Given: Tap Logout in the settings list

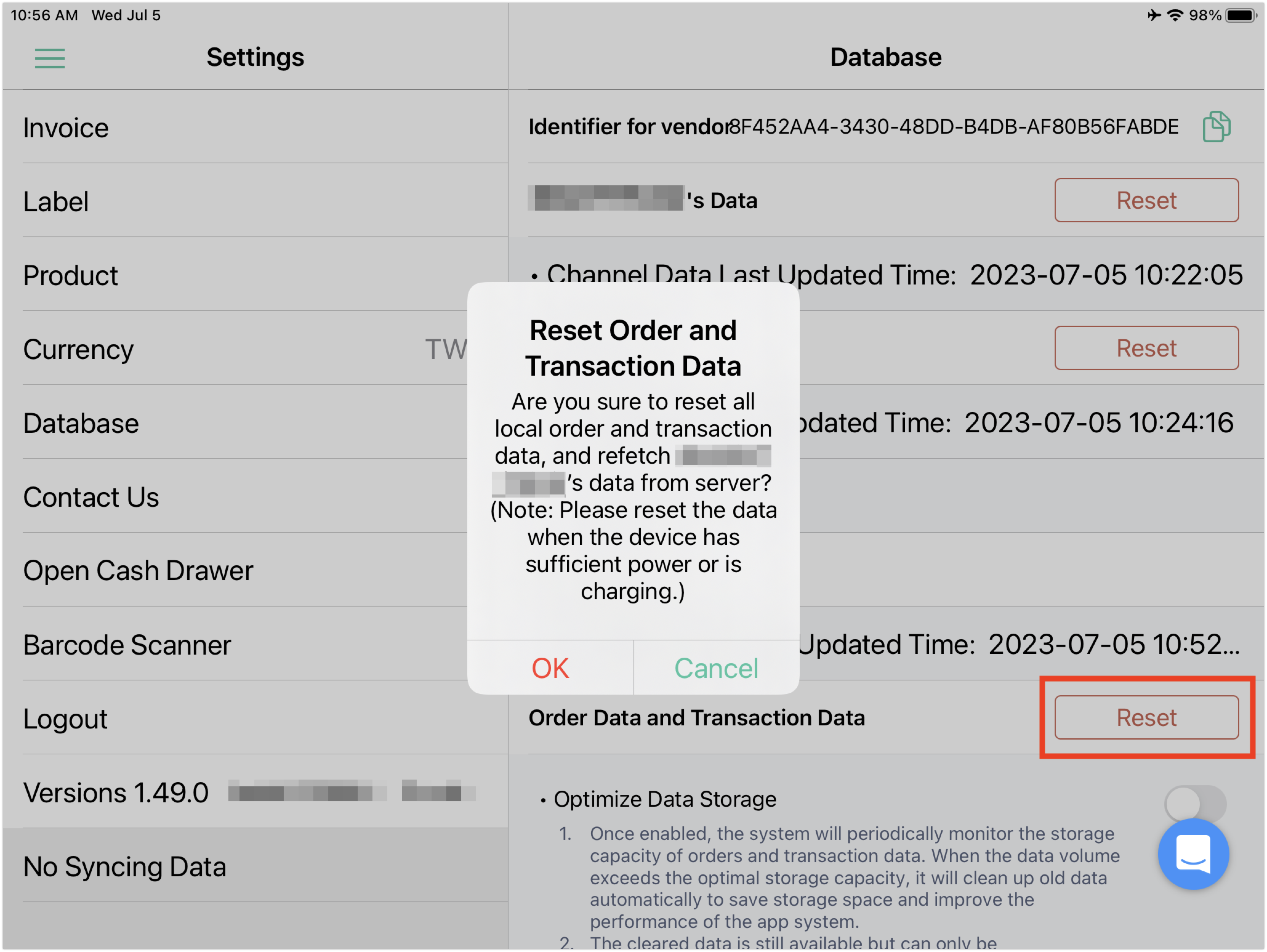Looking at the screenshot, I should [255, 718].
